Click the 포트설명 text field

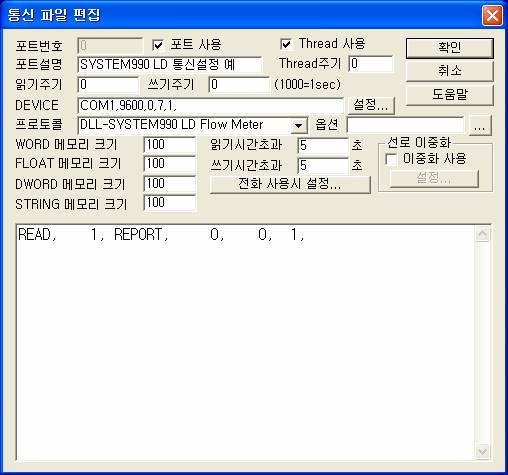[x=170, y=64]
